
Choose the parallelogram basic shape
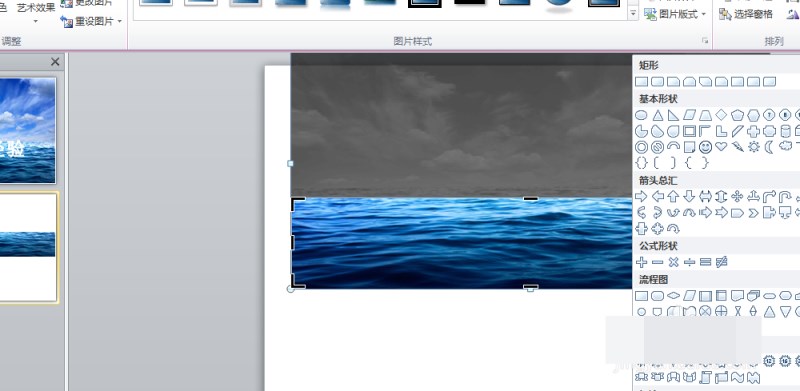click(x=689, y=115)
